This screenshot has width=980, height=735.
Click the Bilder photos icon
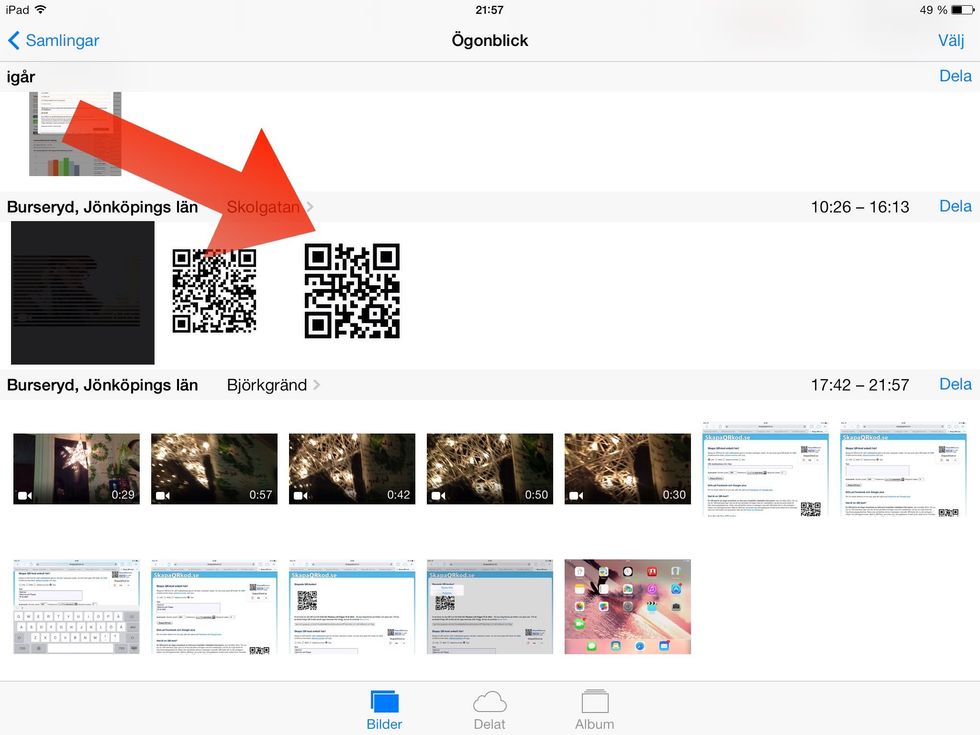point(384,702)
